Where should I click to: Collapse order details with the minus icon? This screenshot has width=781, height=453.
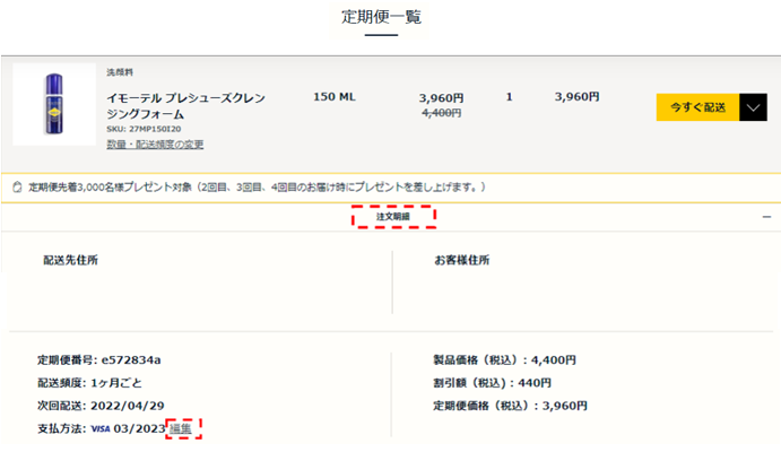(766, 217)
